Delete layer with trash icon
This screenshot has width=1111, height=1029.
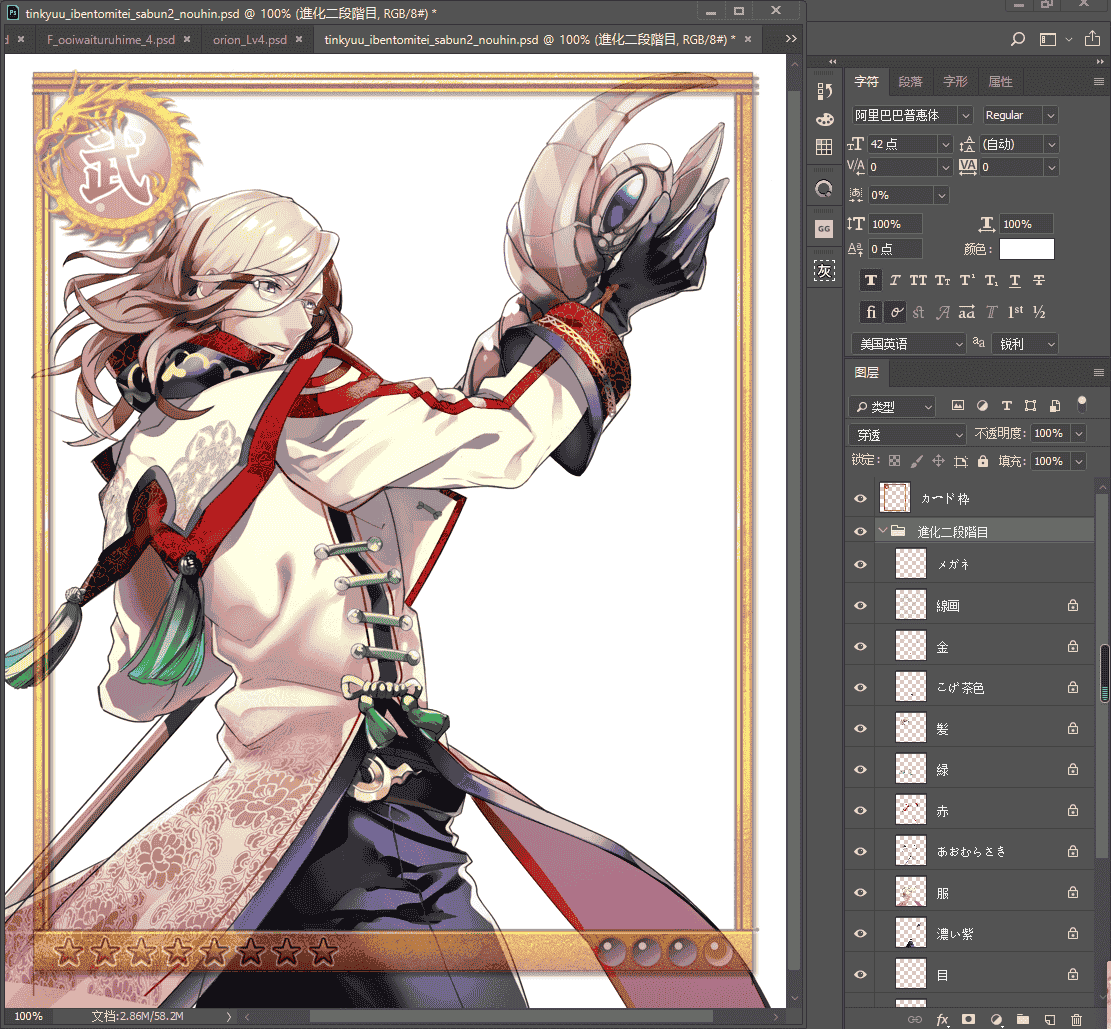click(1076, 1020)
